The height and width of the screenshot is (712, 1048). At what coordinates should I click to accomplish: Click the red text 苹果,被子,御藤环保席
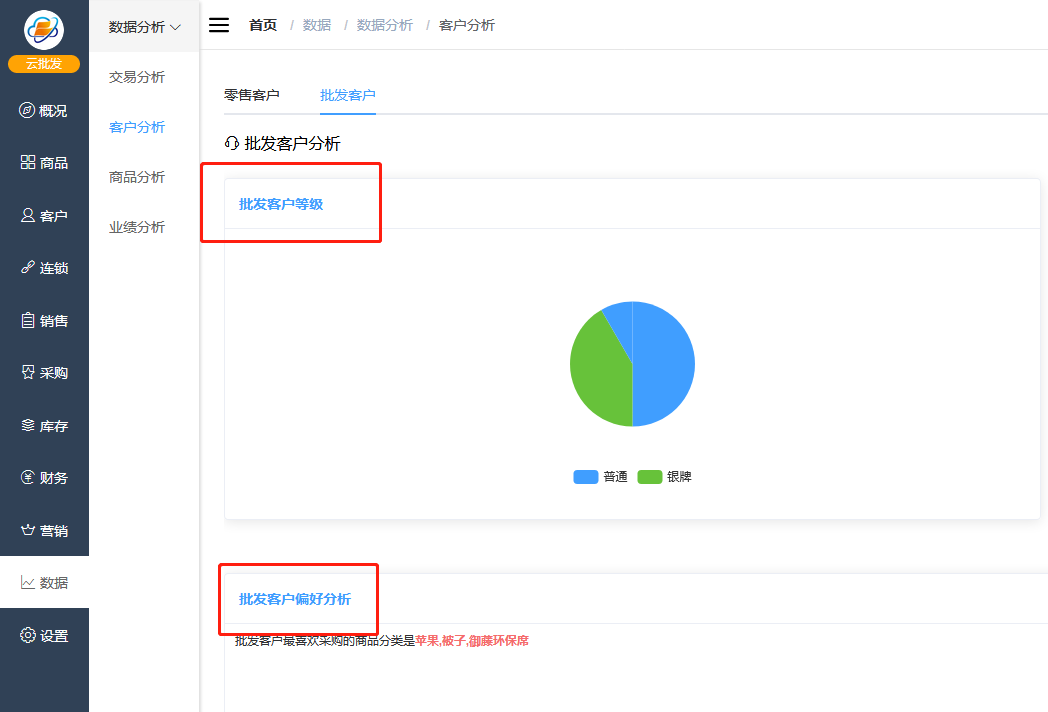click(x=472, y=640)
